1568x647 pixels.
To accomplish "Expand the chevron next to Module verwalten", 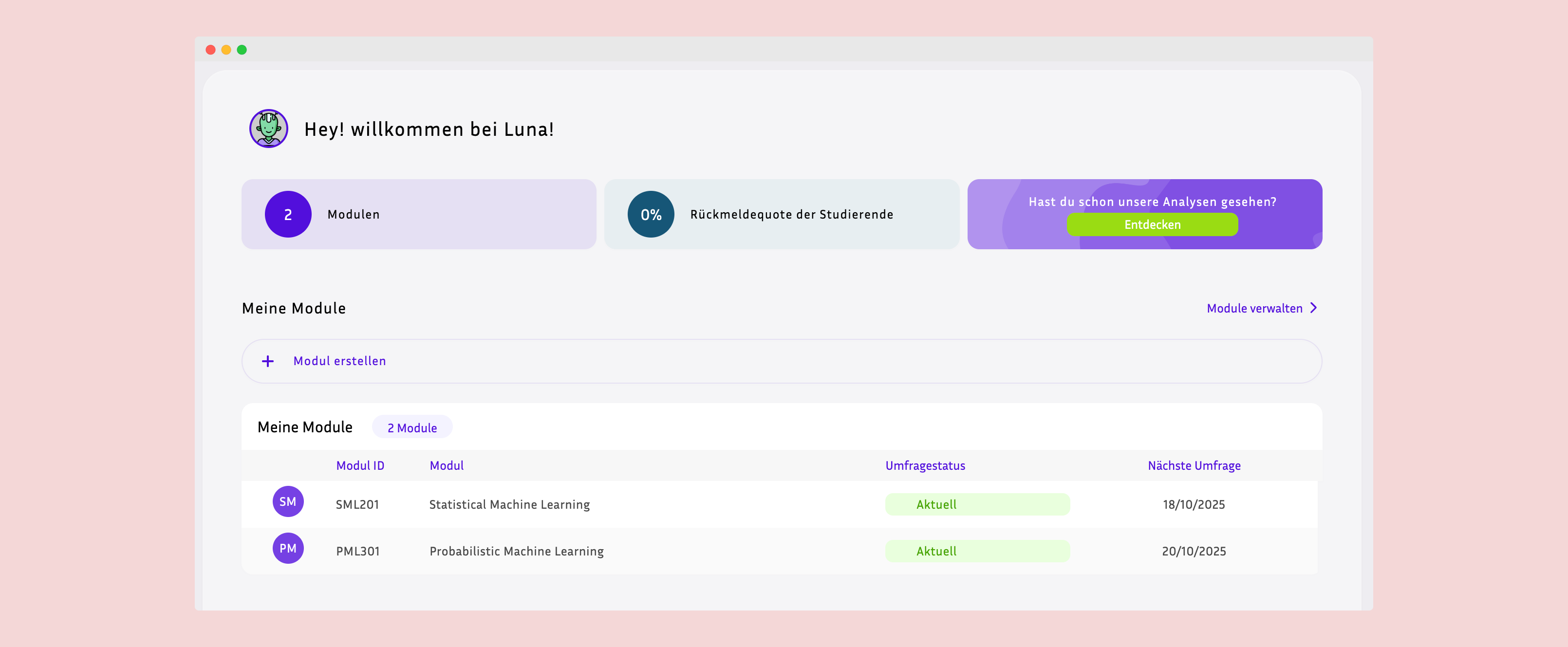I will tap(1314, 307).
